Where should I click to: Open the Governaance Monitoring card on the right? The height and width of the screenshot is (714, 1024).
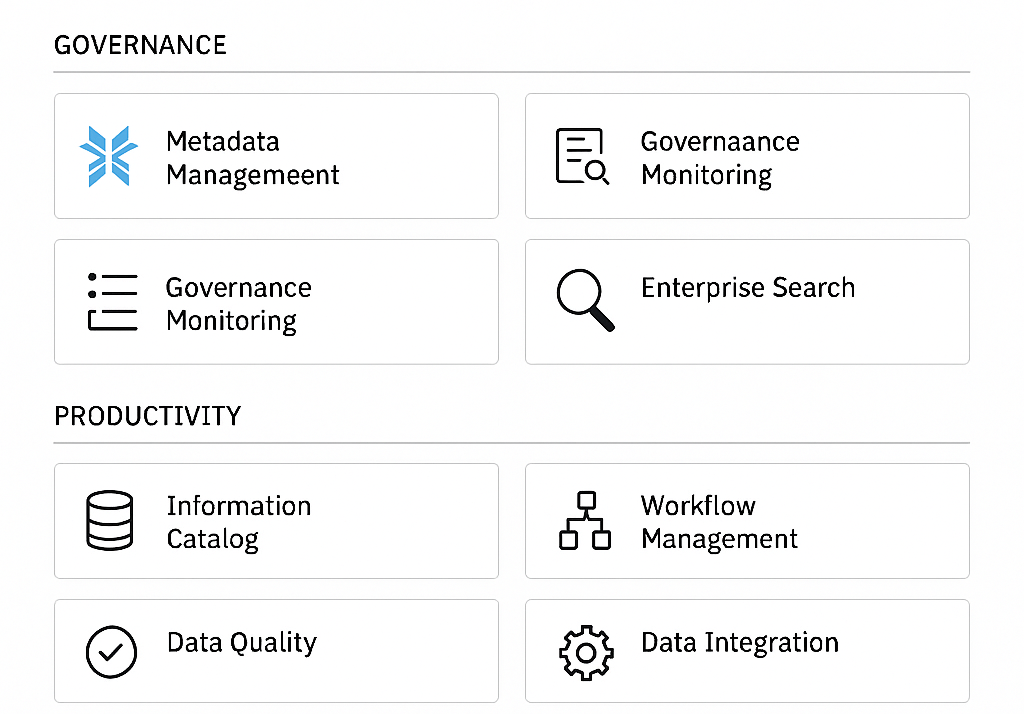(747, 156)
